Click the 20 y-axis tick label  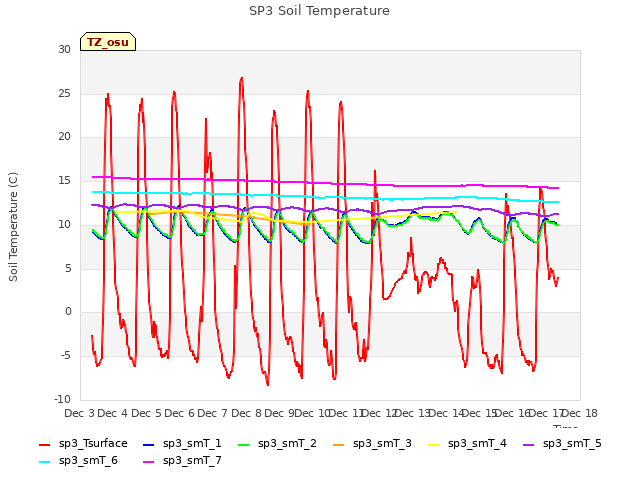[x=64, y=137]
